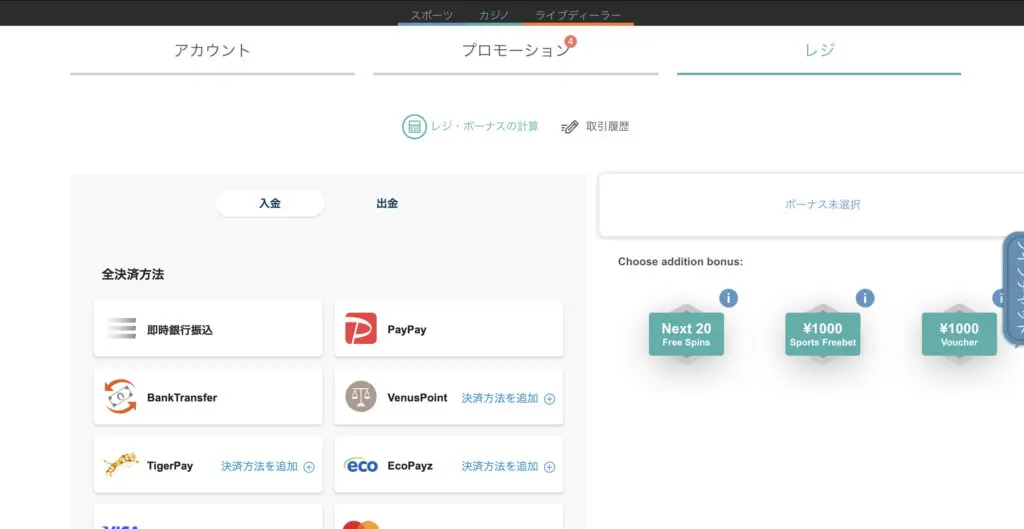Click the pencil icon for transaction history
Image resolution: width=1024 pixels, height=529 pixels.
click(x=569, y=127)
